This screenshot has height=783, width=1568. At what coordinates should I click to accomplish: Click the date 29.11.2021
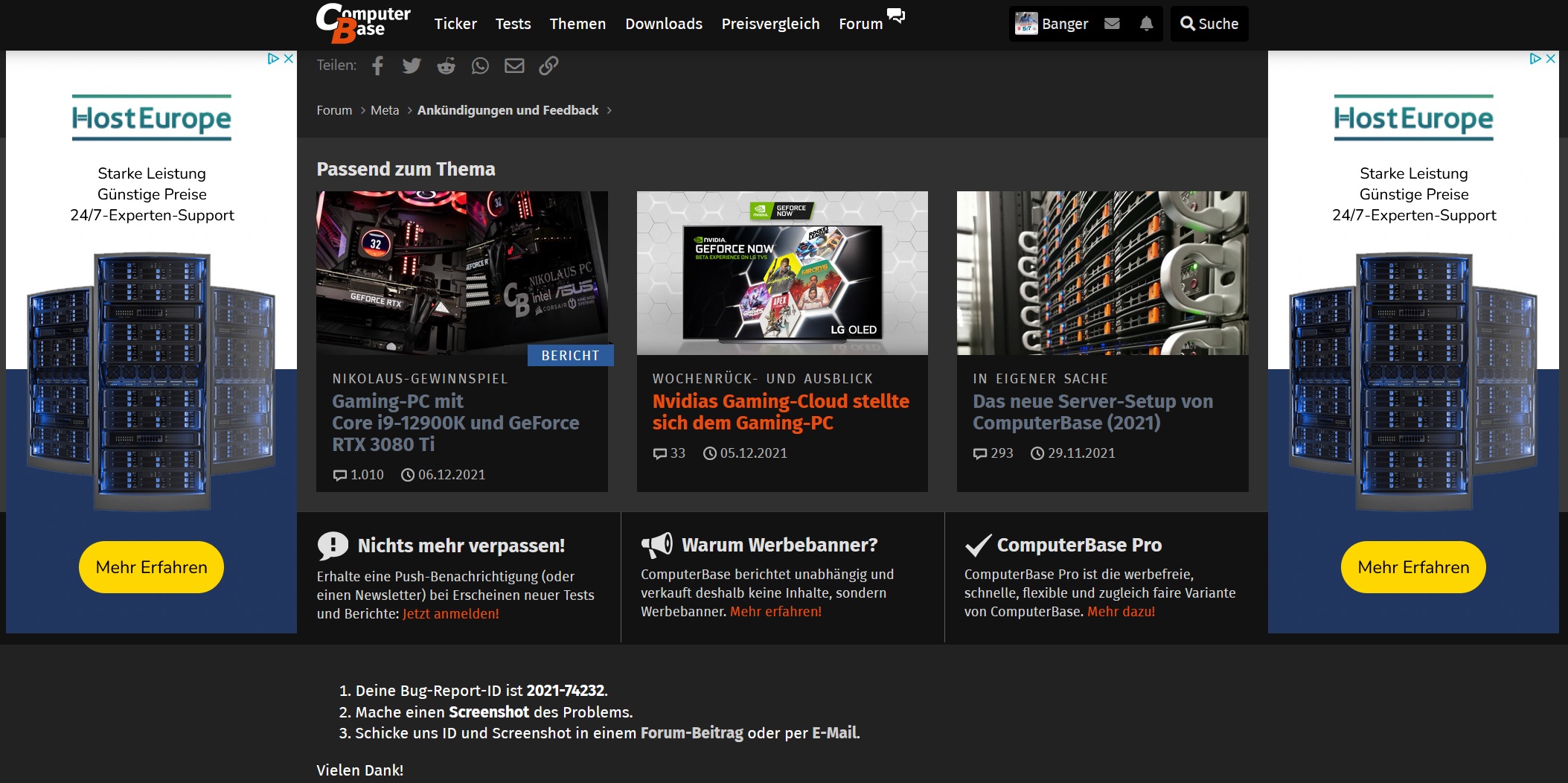1081,453
